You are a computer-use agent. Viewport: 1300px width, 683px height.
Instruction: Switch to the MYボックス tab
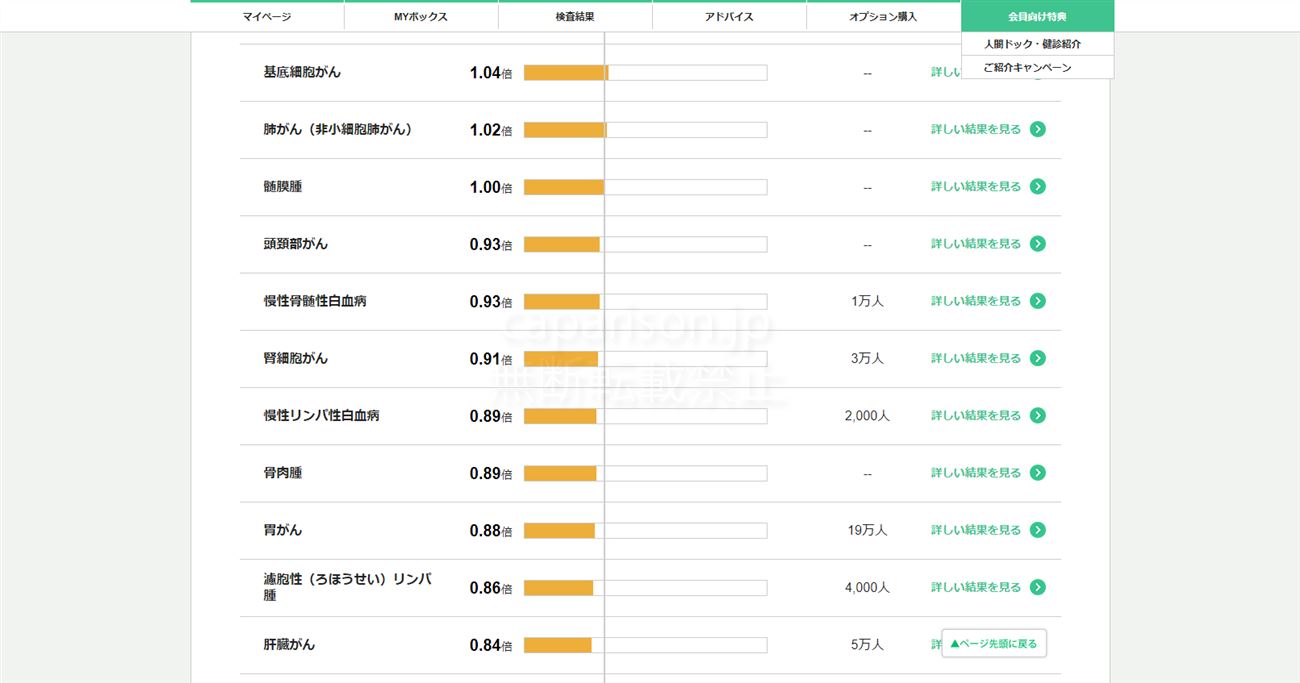[421, 16]
